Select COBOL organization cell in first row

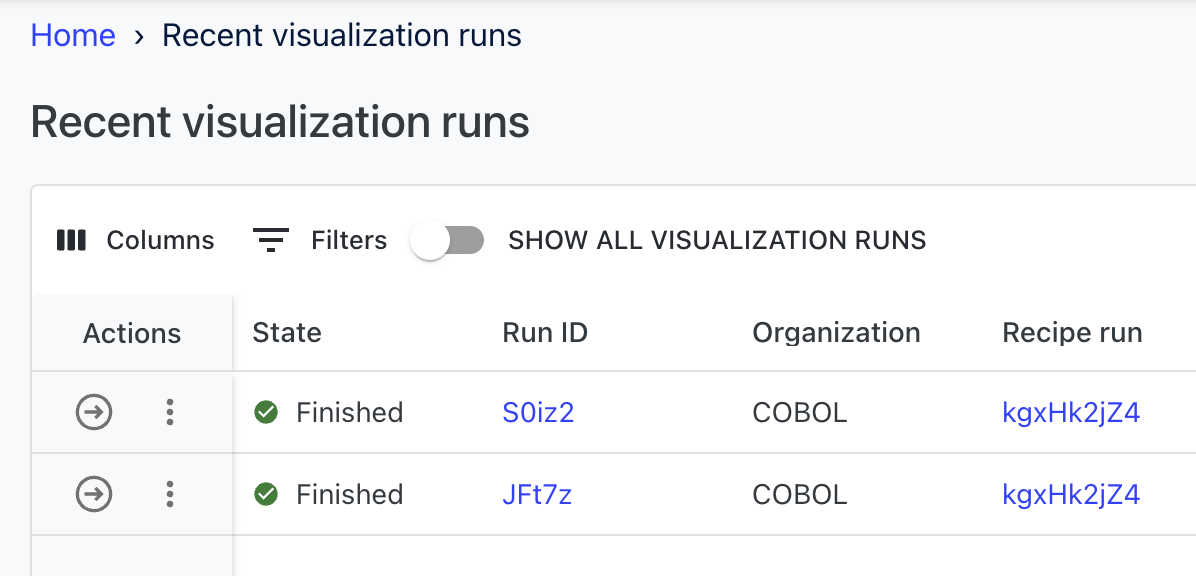pos(800,412)
